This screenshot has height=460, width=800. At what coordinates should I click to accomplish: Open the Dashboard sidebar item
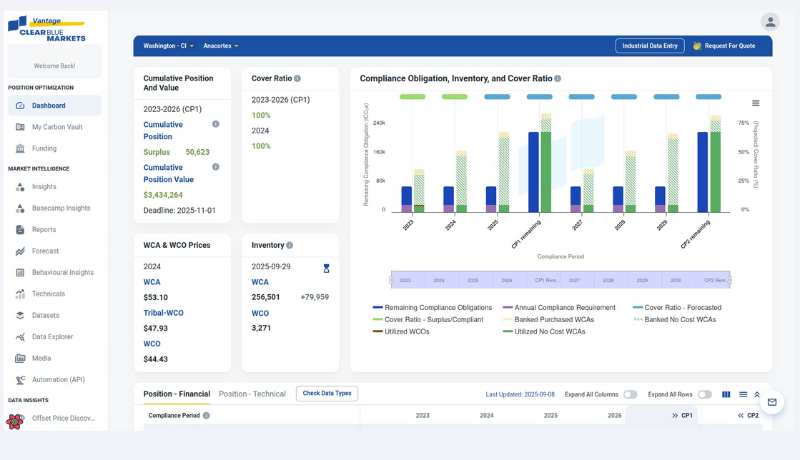48,106
